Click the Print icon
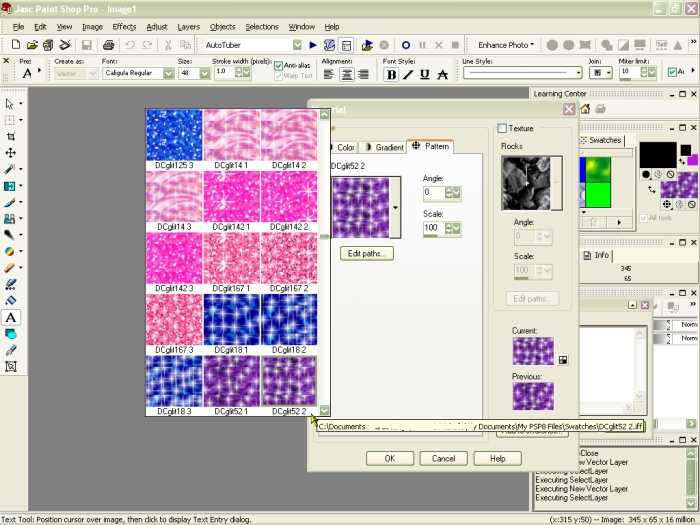 tap(108, 45)
